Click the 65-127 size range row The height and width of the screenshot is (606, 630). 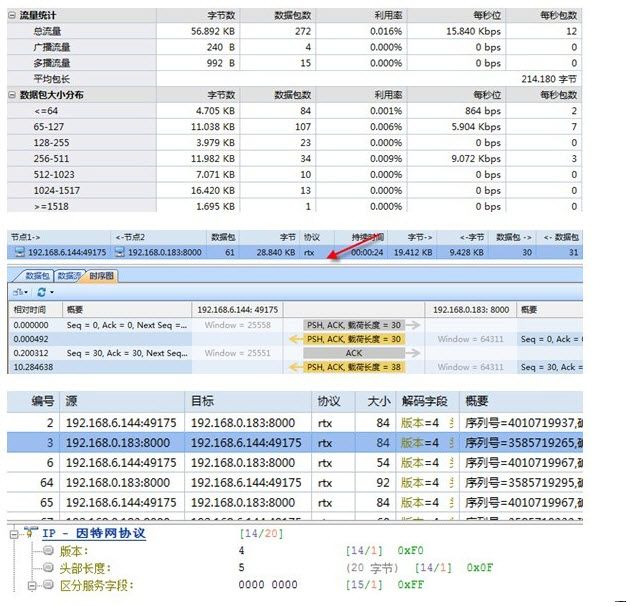coord(295,127)
